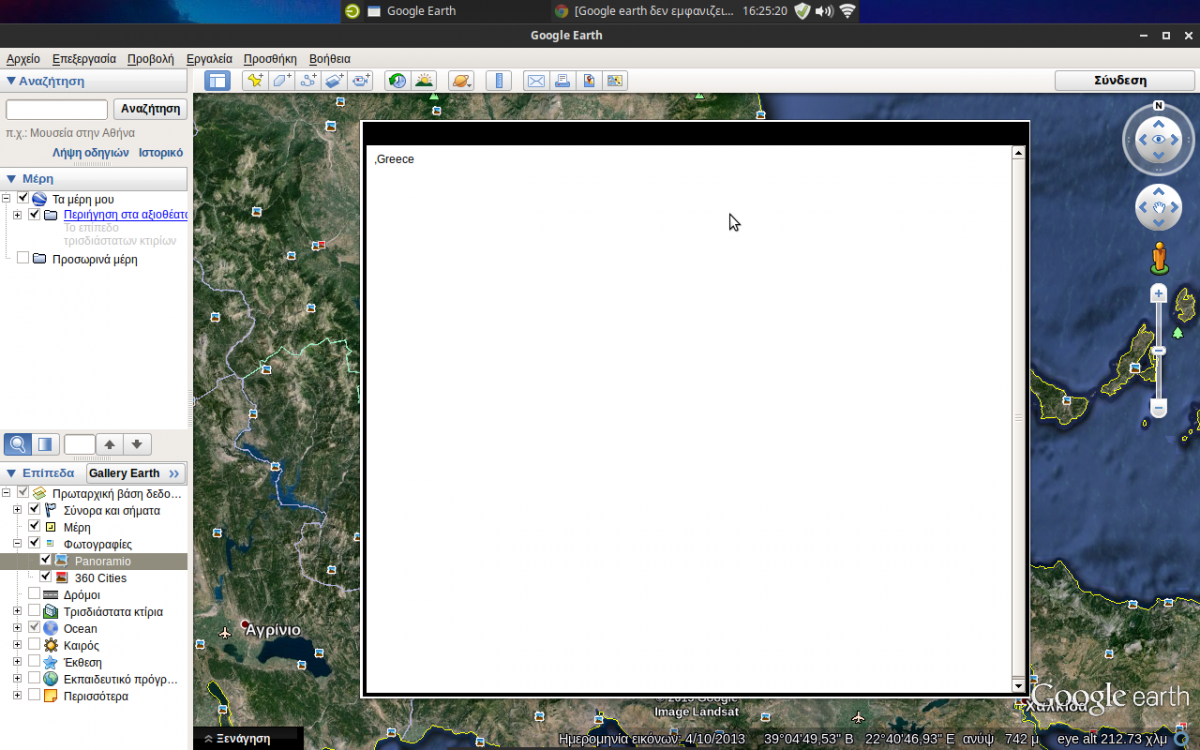Uncheck the 360 Cities layer checkbox
Screen dimensions: 1200x750
(45, 577)
